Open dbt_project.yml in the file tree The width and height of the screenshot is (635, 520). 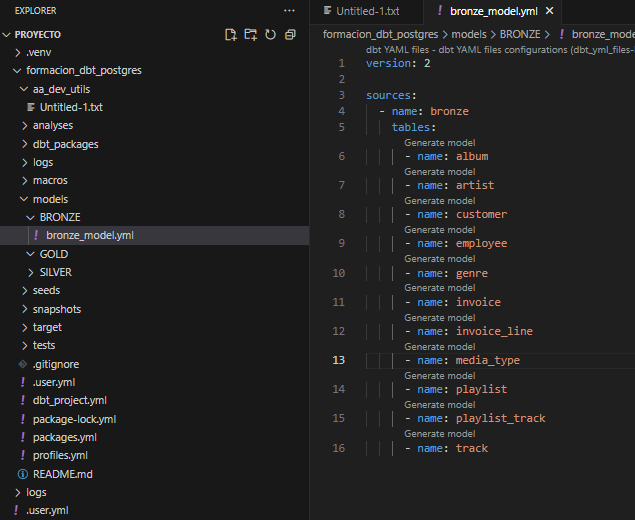[x=69, y=400]
